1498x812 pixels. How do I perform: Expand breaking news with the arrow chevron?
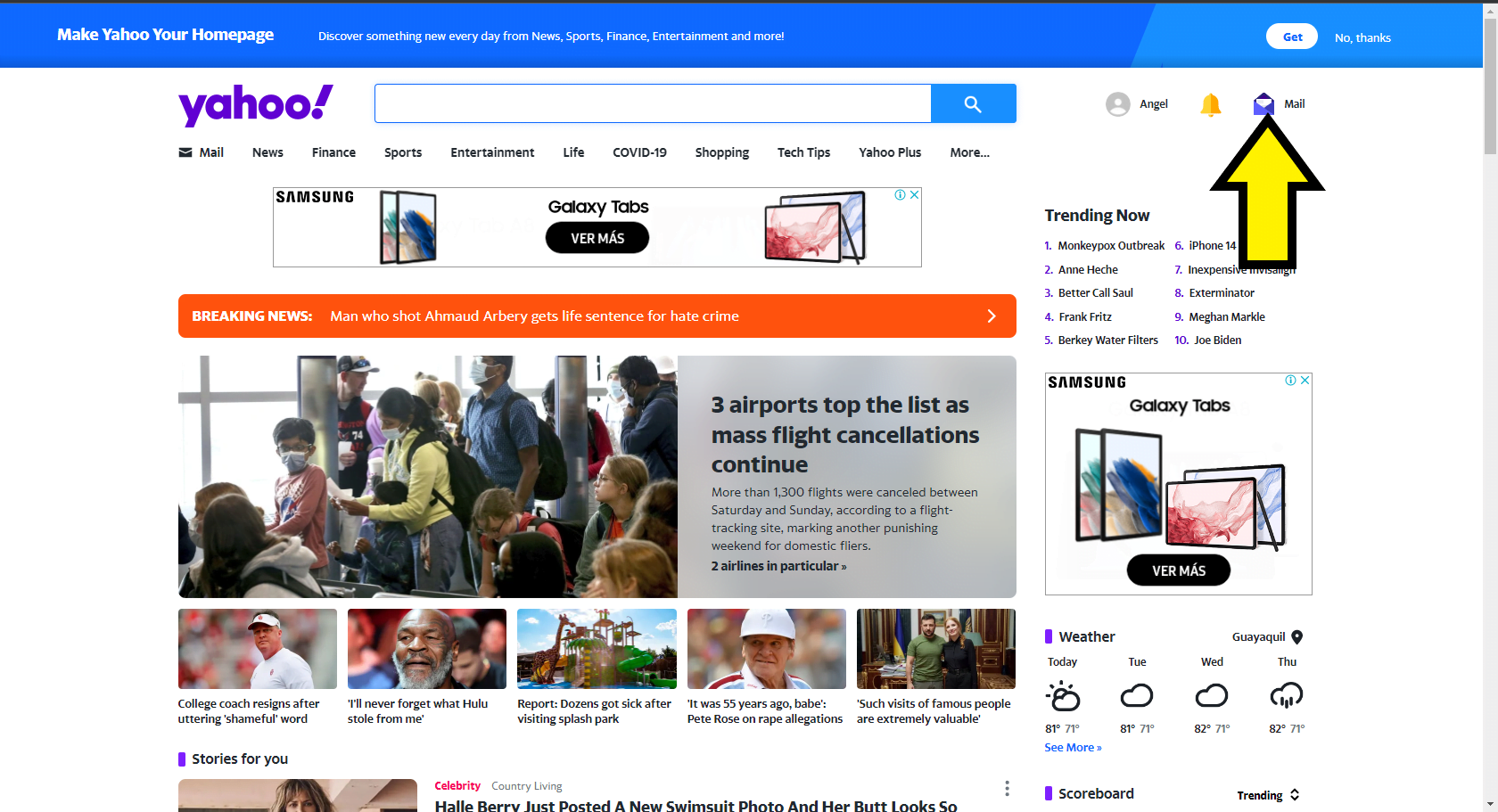(x=992, y=316)
